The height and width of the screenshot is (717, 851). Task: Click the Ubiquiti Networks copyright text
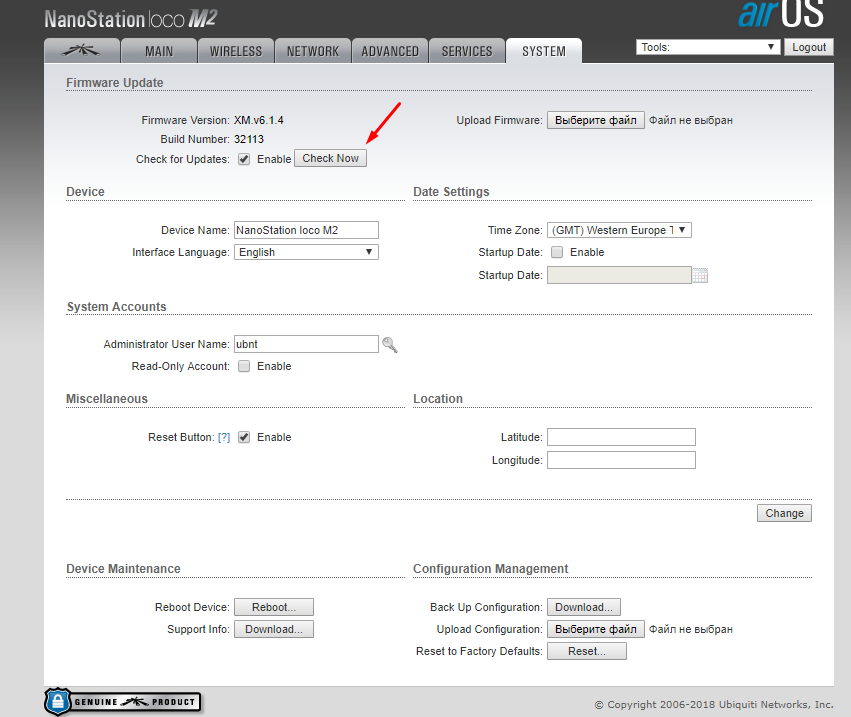click(714, 705)
